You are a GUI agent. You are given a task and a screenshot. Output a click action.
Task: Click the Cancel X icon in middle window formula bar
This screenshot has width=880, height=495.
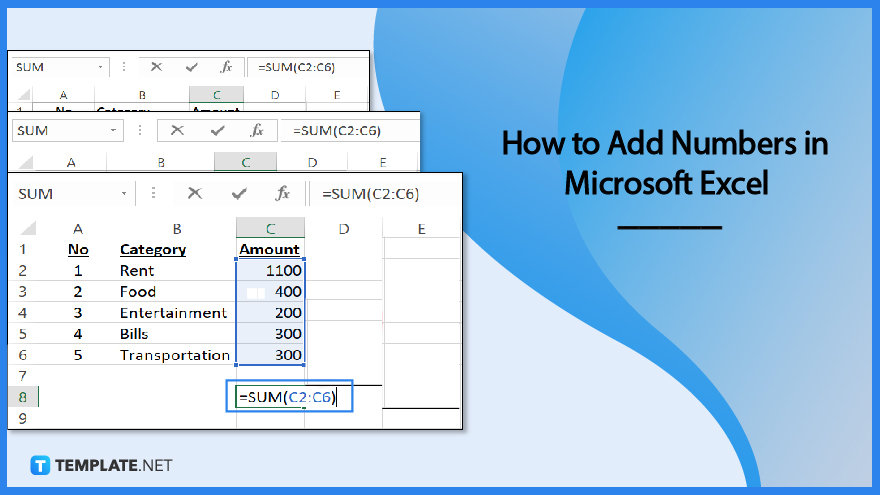pos(177,130)
